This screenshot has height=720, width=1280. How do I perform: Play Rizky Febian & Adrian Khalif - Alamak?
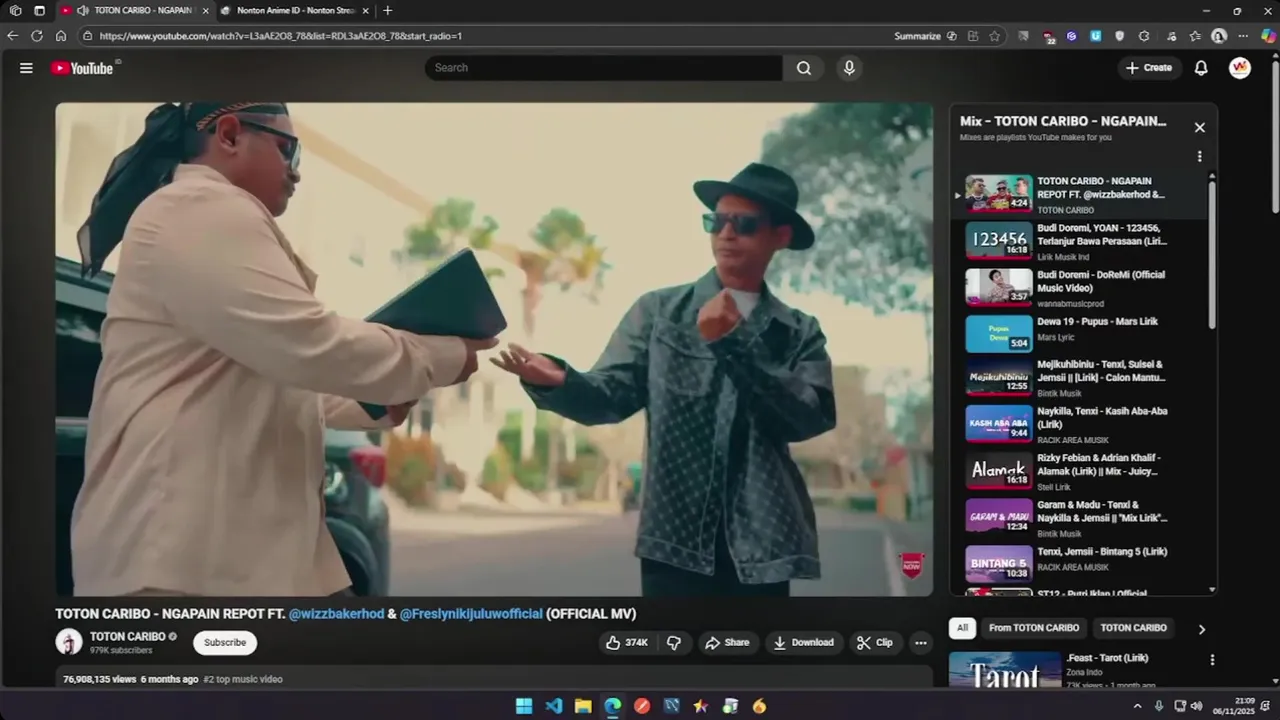pyautogui.click(x=1080, y=471)
